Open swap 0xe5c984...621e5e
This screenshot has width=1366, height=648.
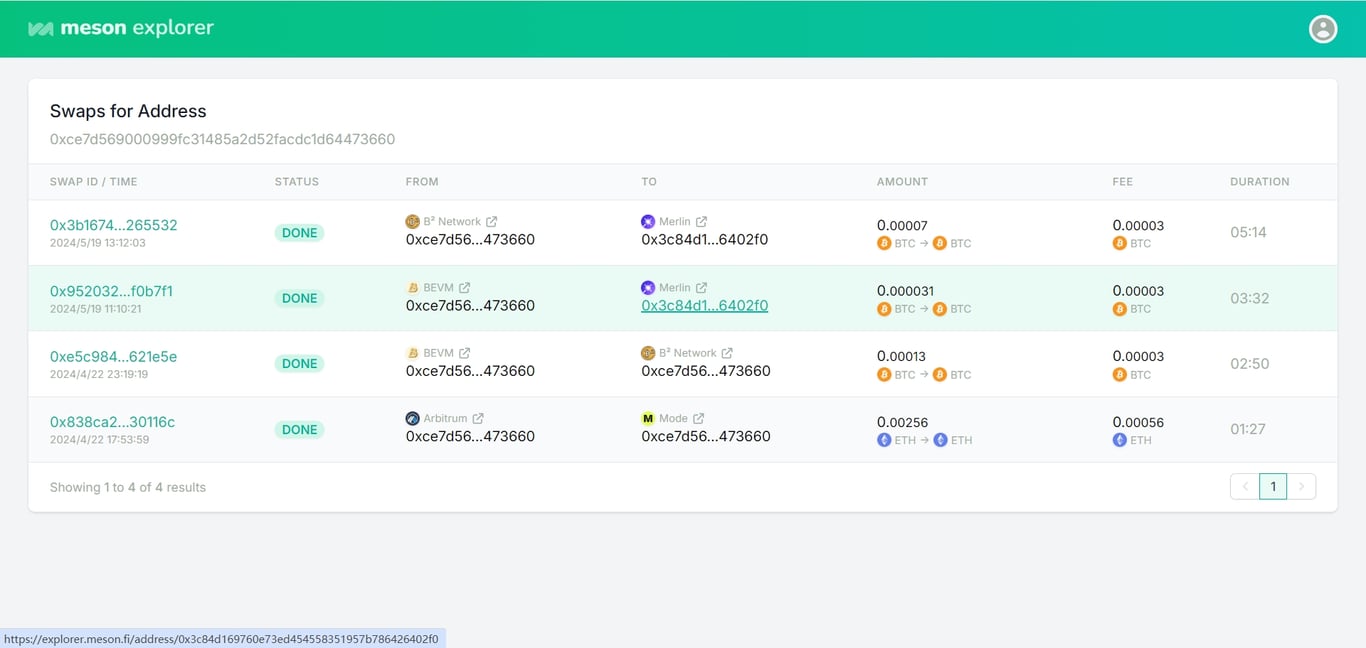point(114,356)
